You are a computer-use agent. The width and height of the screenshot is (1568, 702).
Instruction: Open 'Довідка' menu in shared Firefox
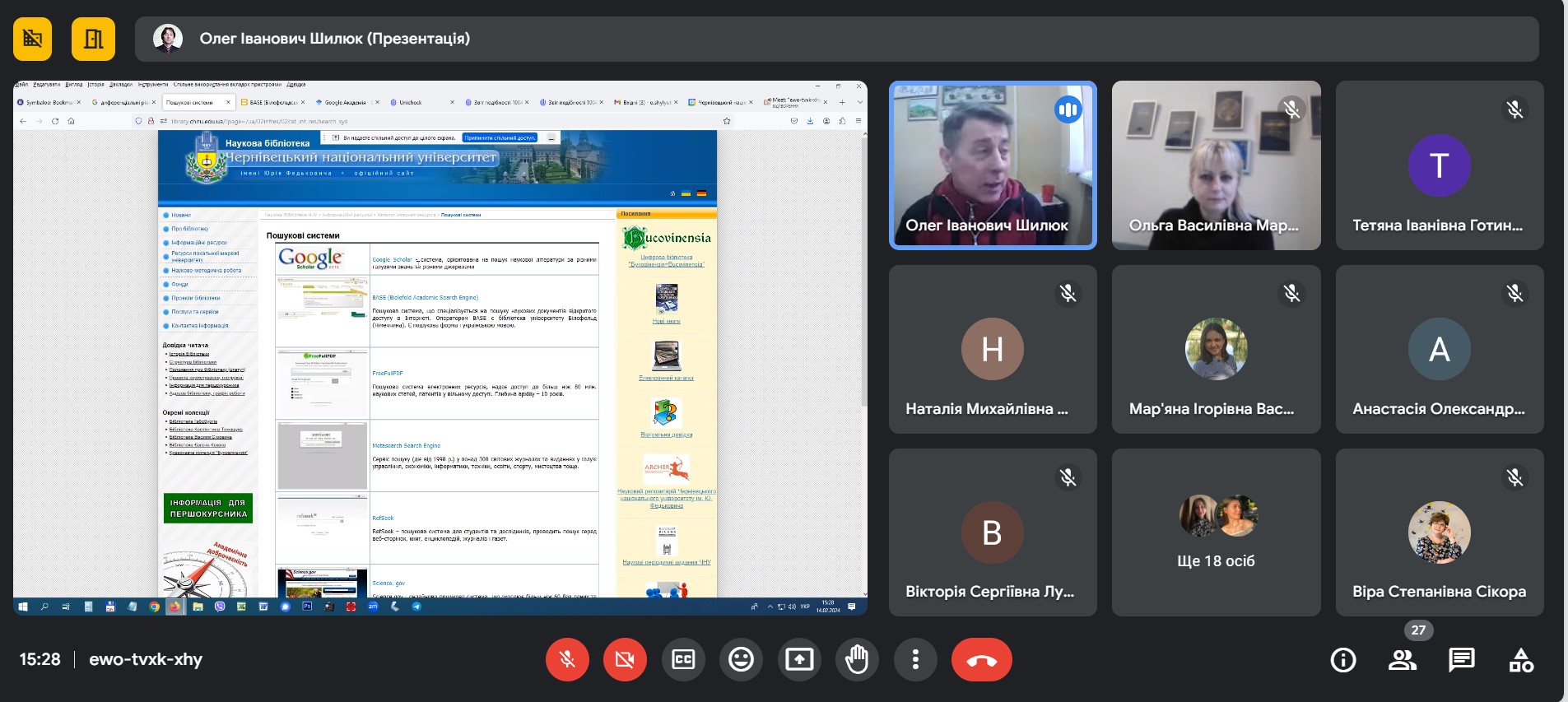click(295, 84)
